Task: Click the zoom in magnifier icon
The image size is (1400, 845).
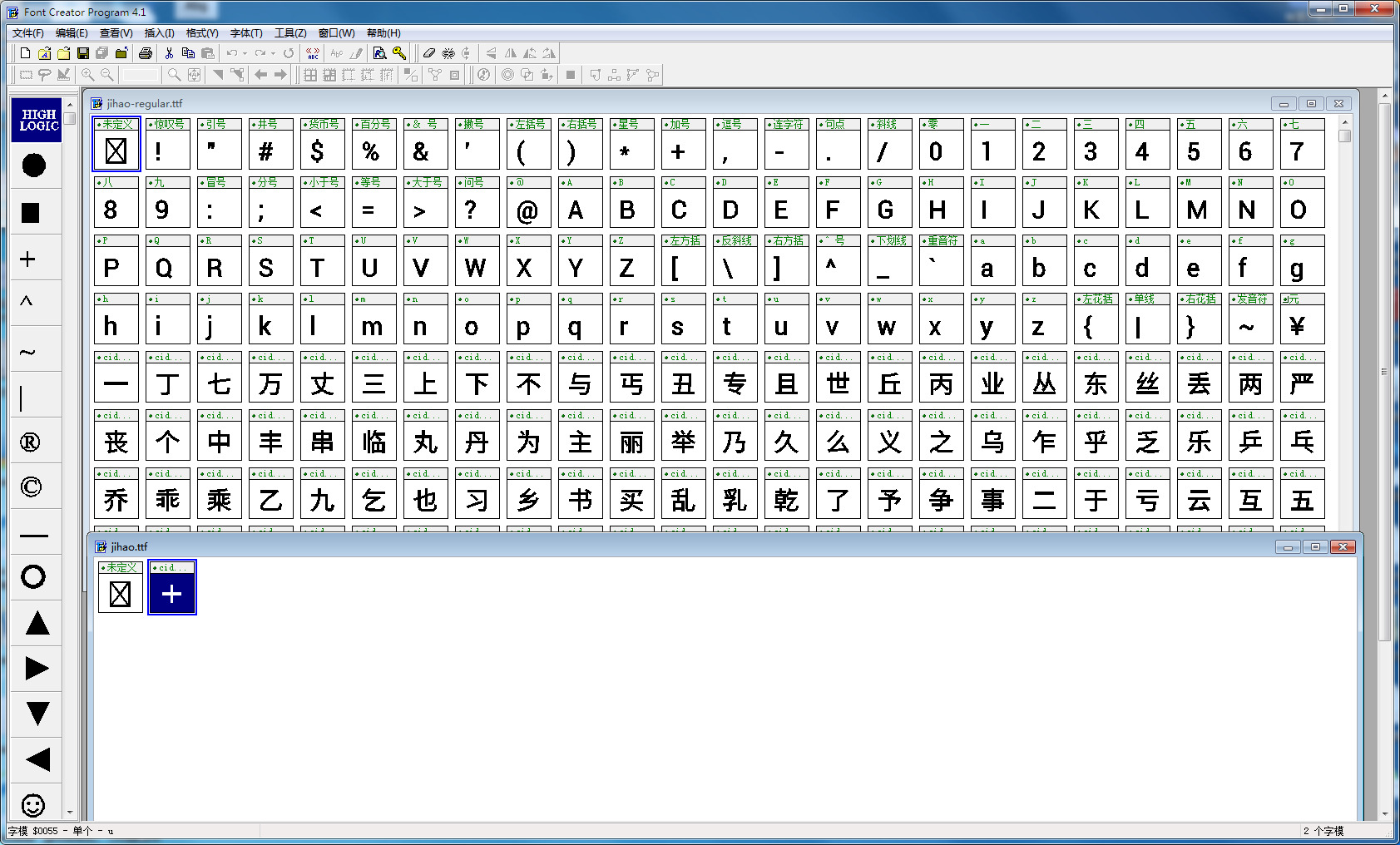Action: pyautogui.click(x=87, y=75)
